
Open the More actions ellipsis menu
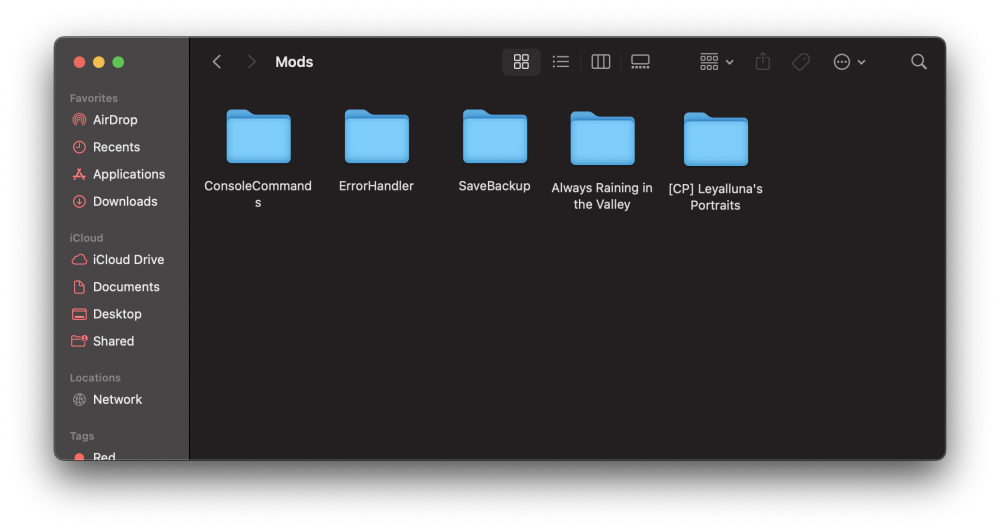tap(849, 62)
